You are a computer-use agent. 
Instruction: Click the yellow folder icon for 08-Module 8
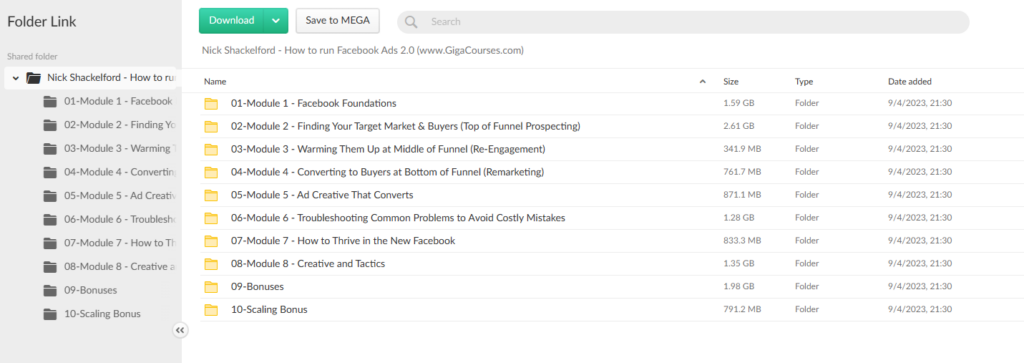(211, 264)
